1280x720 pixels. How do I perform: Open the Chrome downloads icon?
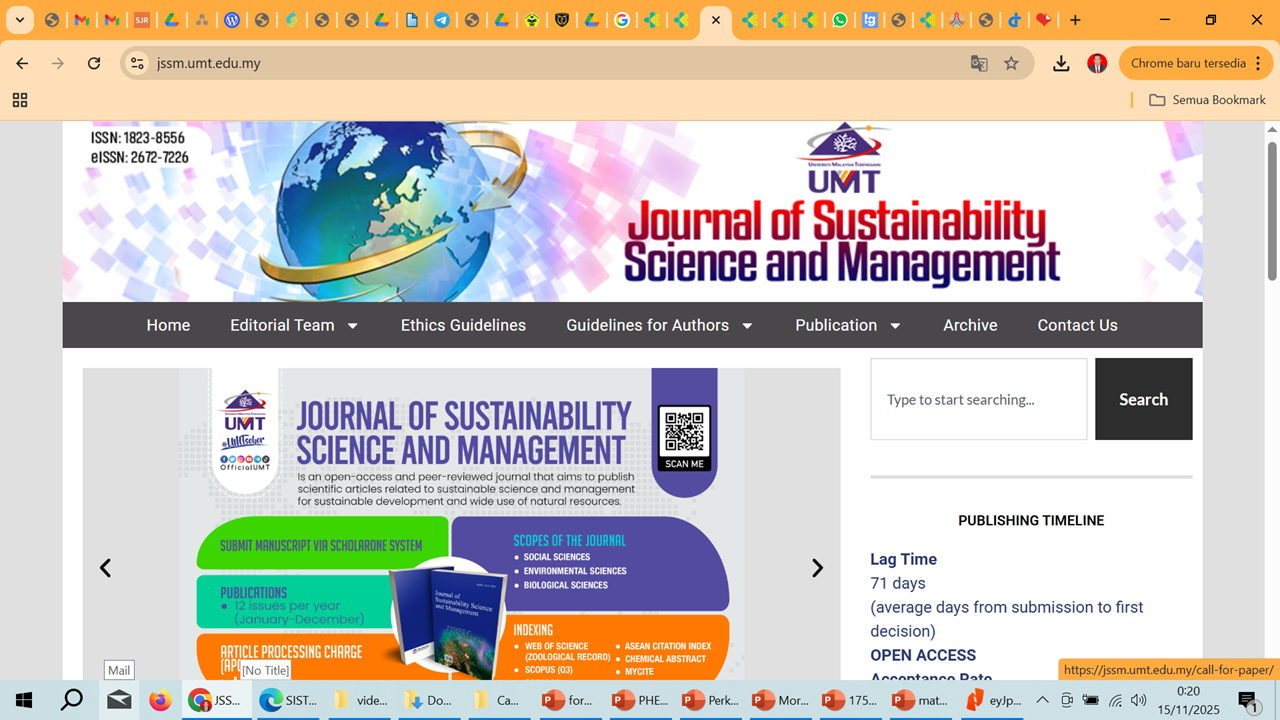1061,63
